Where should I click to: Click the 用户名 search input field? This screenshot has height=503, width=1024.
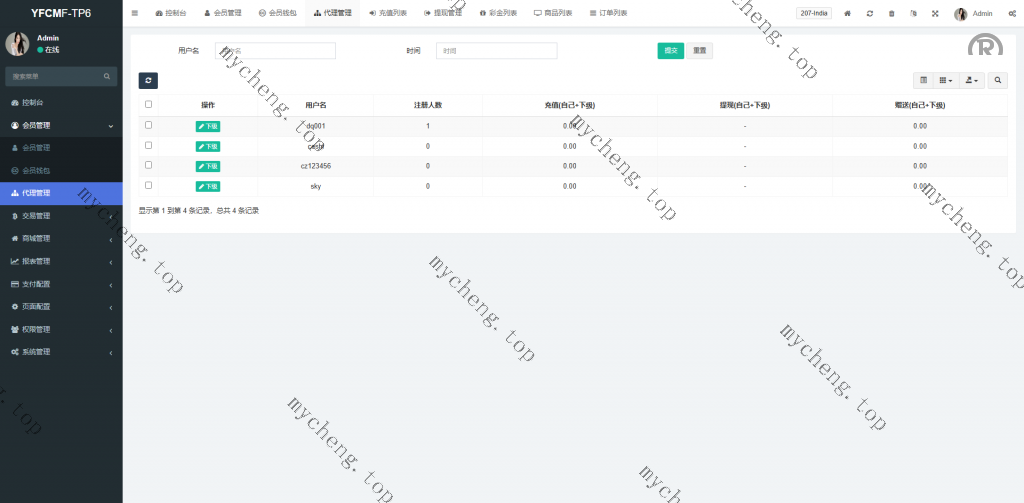[x=275, y=51]
